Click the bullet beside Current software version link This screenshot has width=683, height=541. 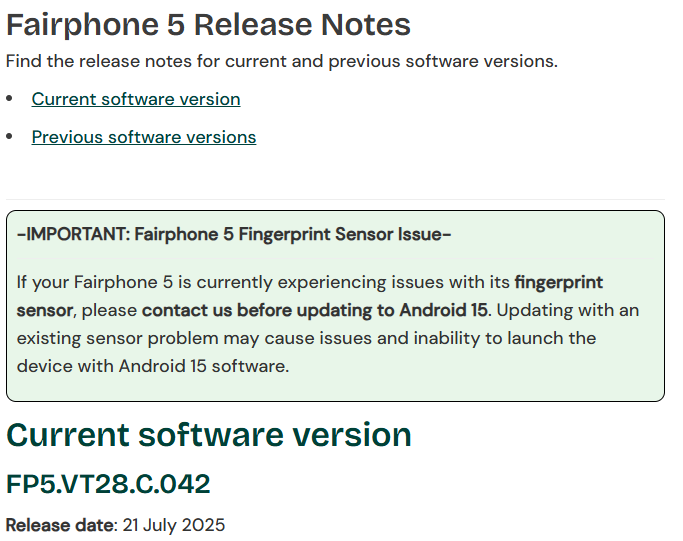(10, 99)
